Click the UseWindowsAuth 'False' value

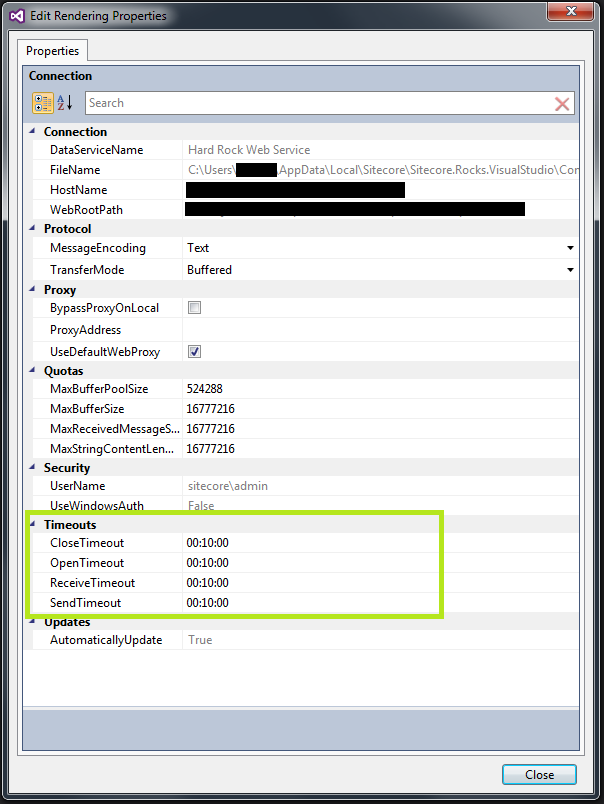pyautogui.click(x=201, y=506)
